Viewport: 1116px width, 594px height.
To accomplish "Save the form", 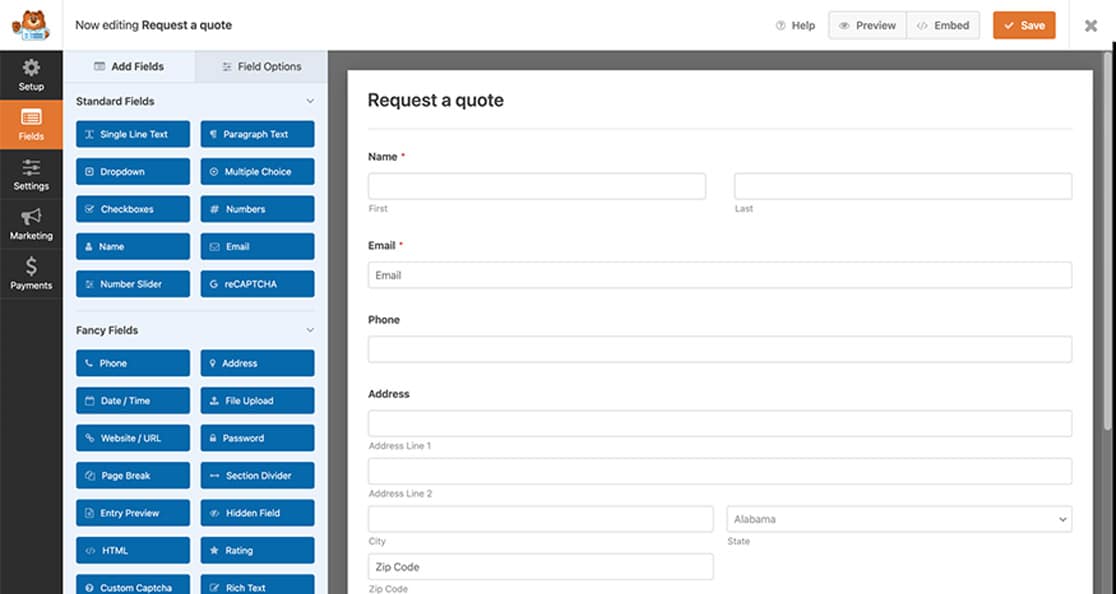I will coord(1024,26).
